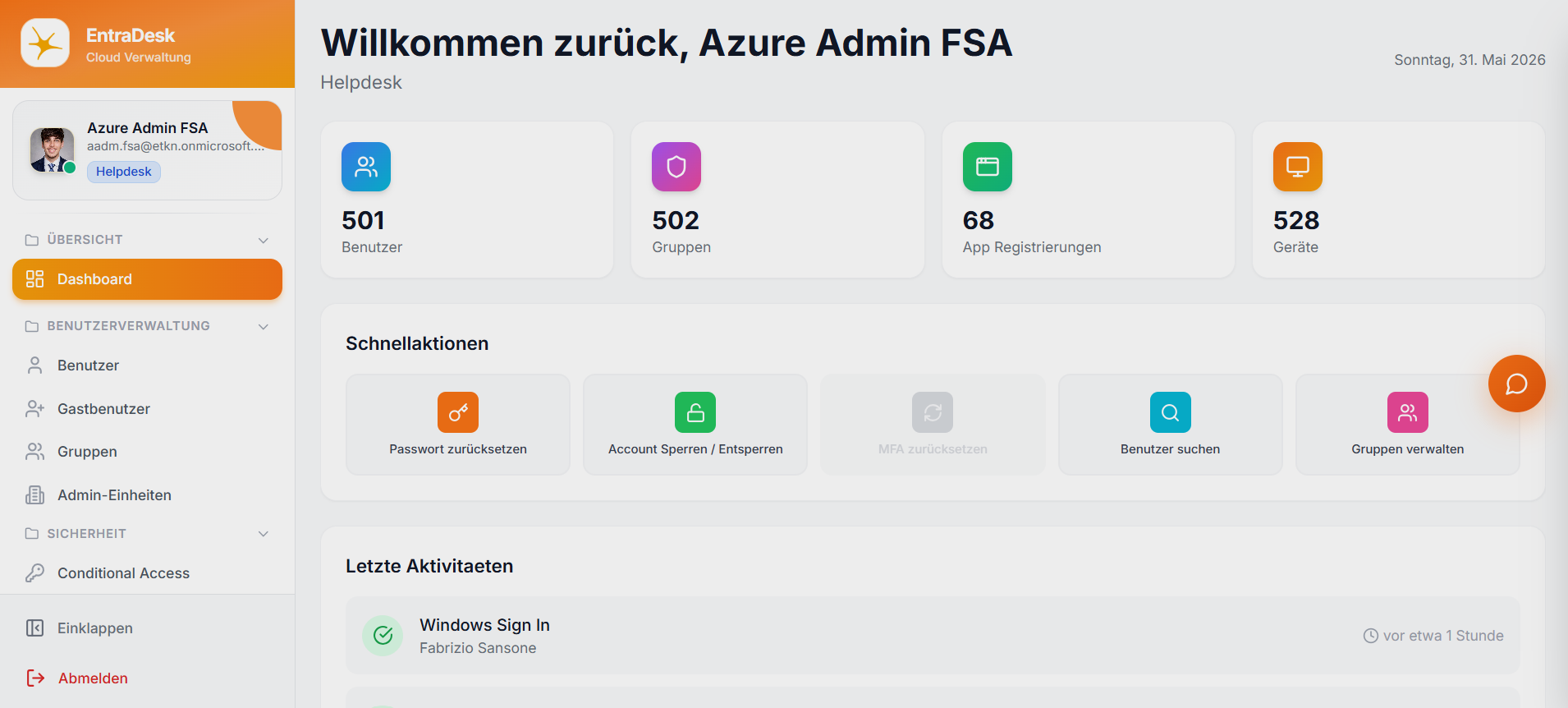
Task: Click the Benutzer suchen label
Action: point(1171,449)
